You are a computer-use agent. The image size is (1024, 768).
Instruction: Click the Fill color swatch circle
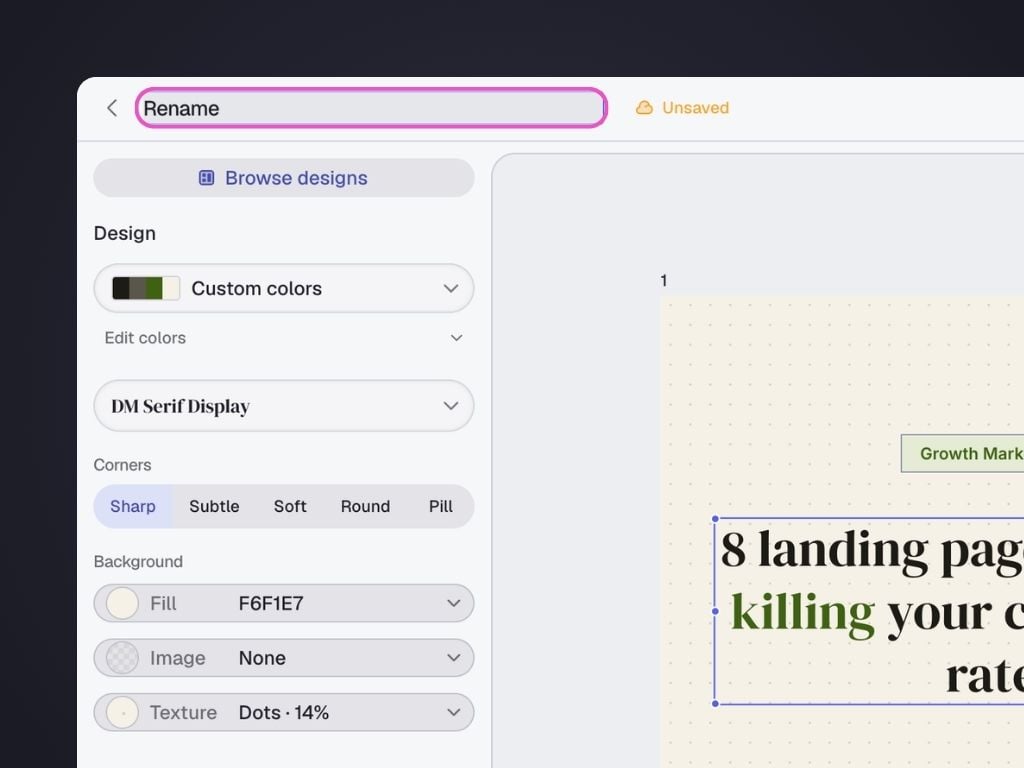coord(122,603)
